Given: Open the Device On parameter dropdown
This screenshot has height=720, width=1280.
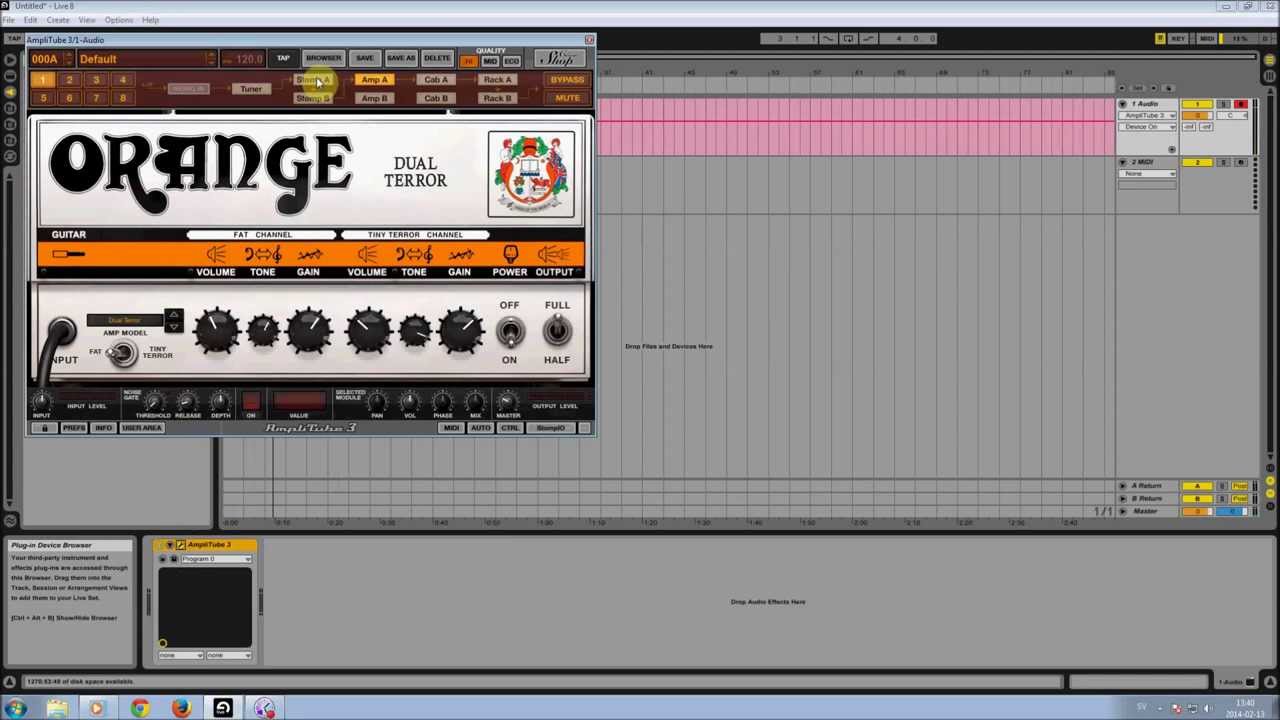Looking at the screenshot, I should 1148,127.
